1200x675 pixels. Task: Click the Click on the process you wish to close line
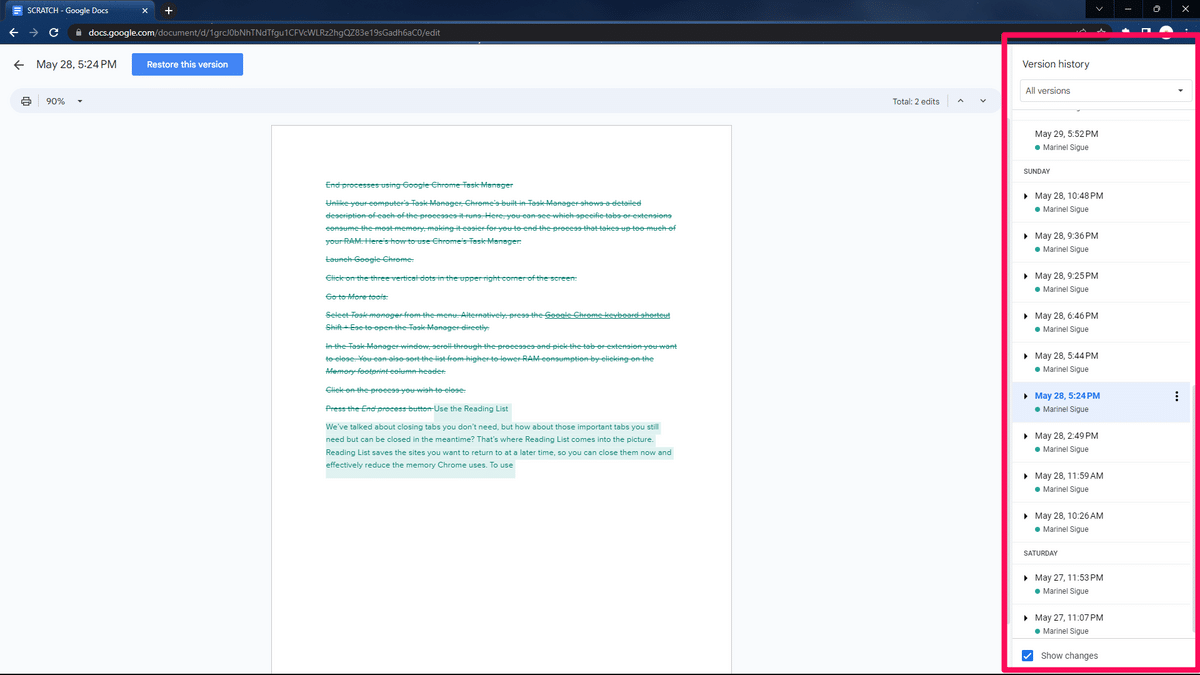tap(396, 389)
